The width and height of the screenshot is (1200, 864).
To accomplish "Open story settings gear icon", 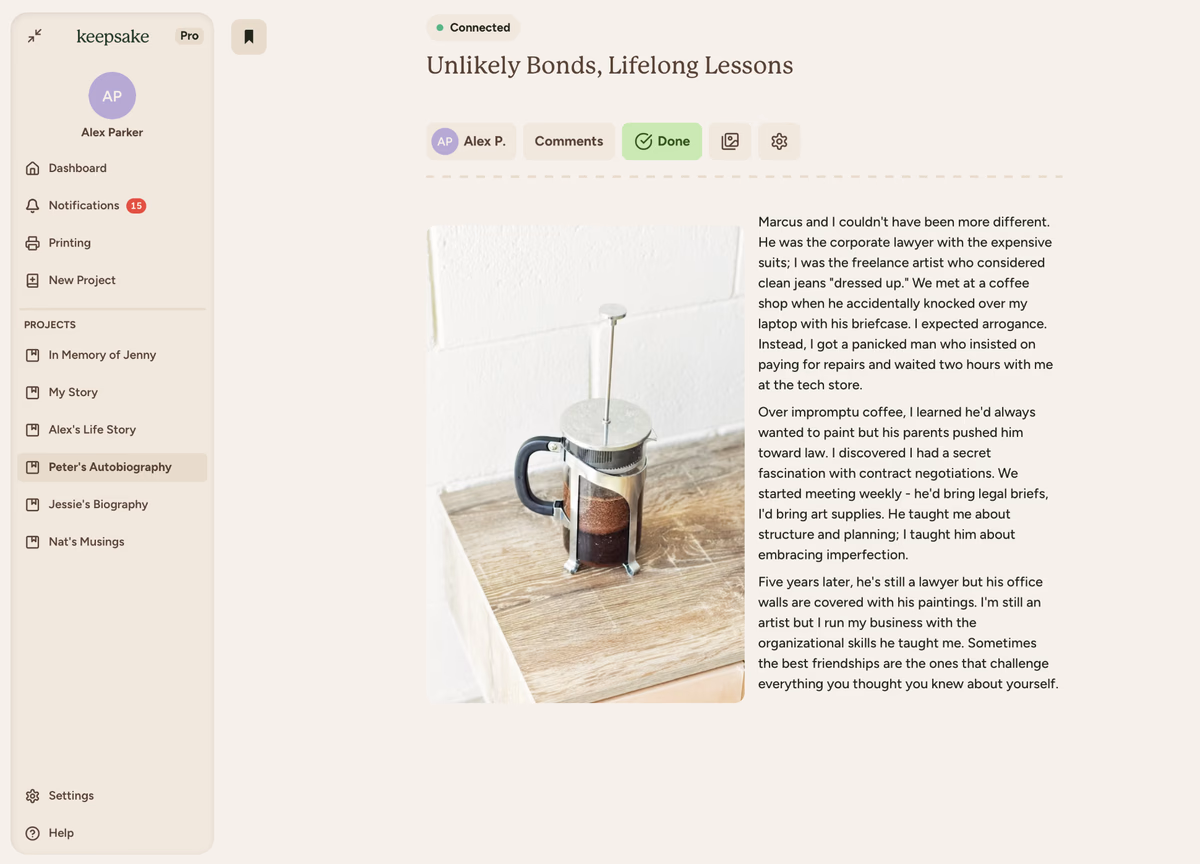I will point(779,141).
